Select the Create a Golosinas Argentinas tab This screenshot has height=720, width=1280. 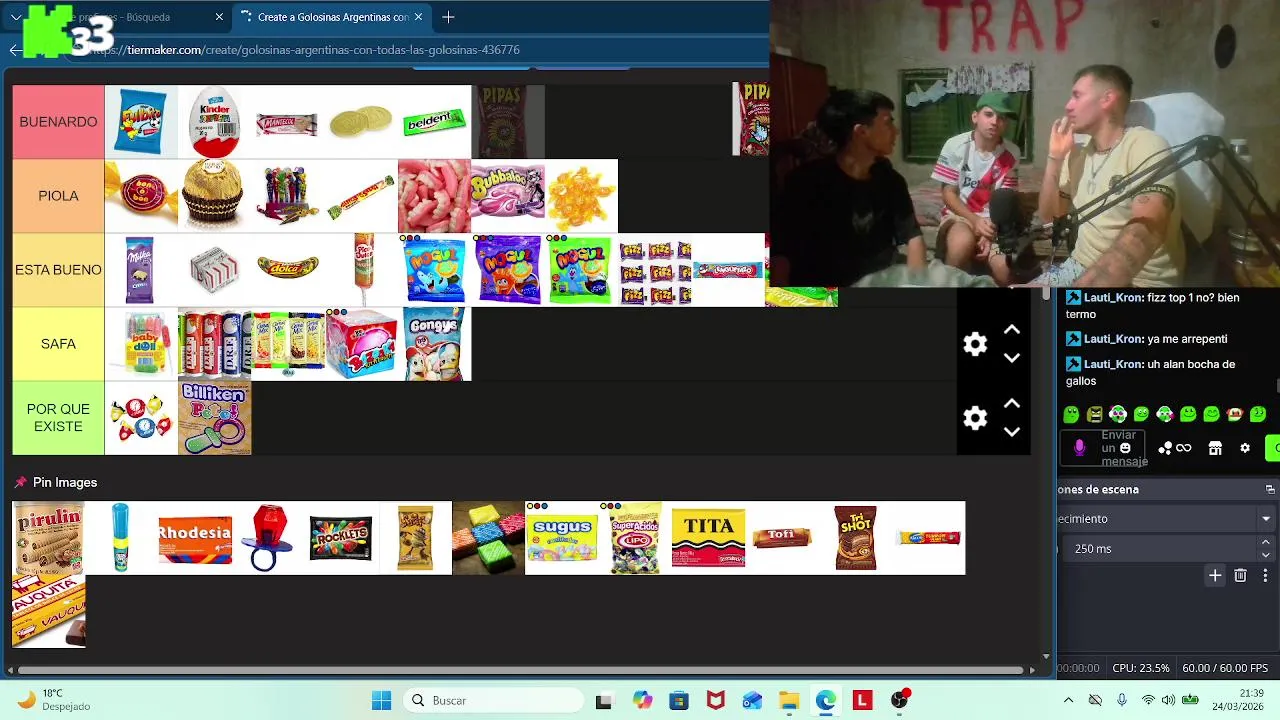click(331, 17)
